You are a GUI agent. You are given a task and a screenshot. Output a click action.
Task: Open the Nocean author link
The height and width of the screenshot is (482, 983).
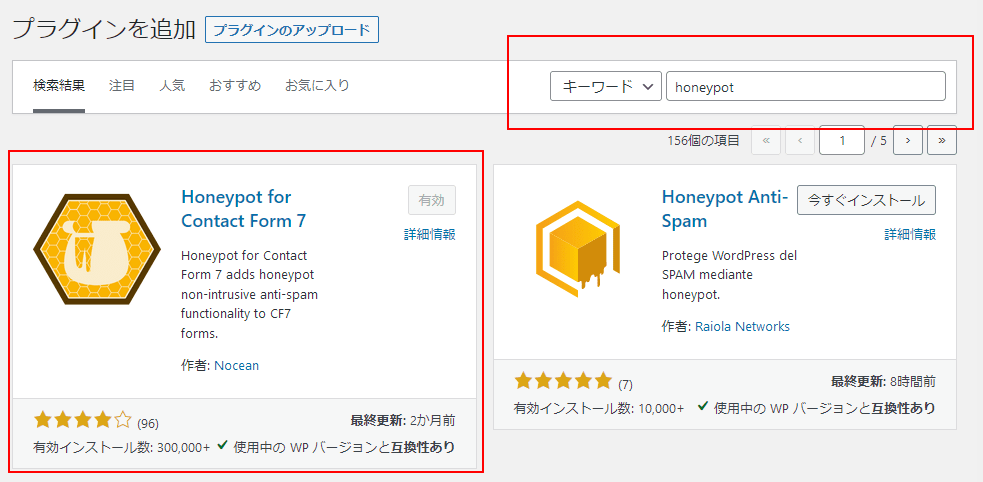coord(236,365)
